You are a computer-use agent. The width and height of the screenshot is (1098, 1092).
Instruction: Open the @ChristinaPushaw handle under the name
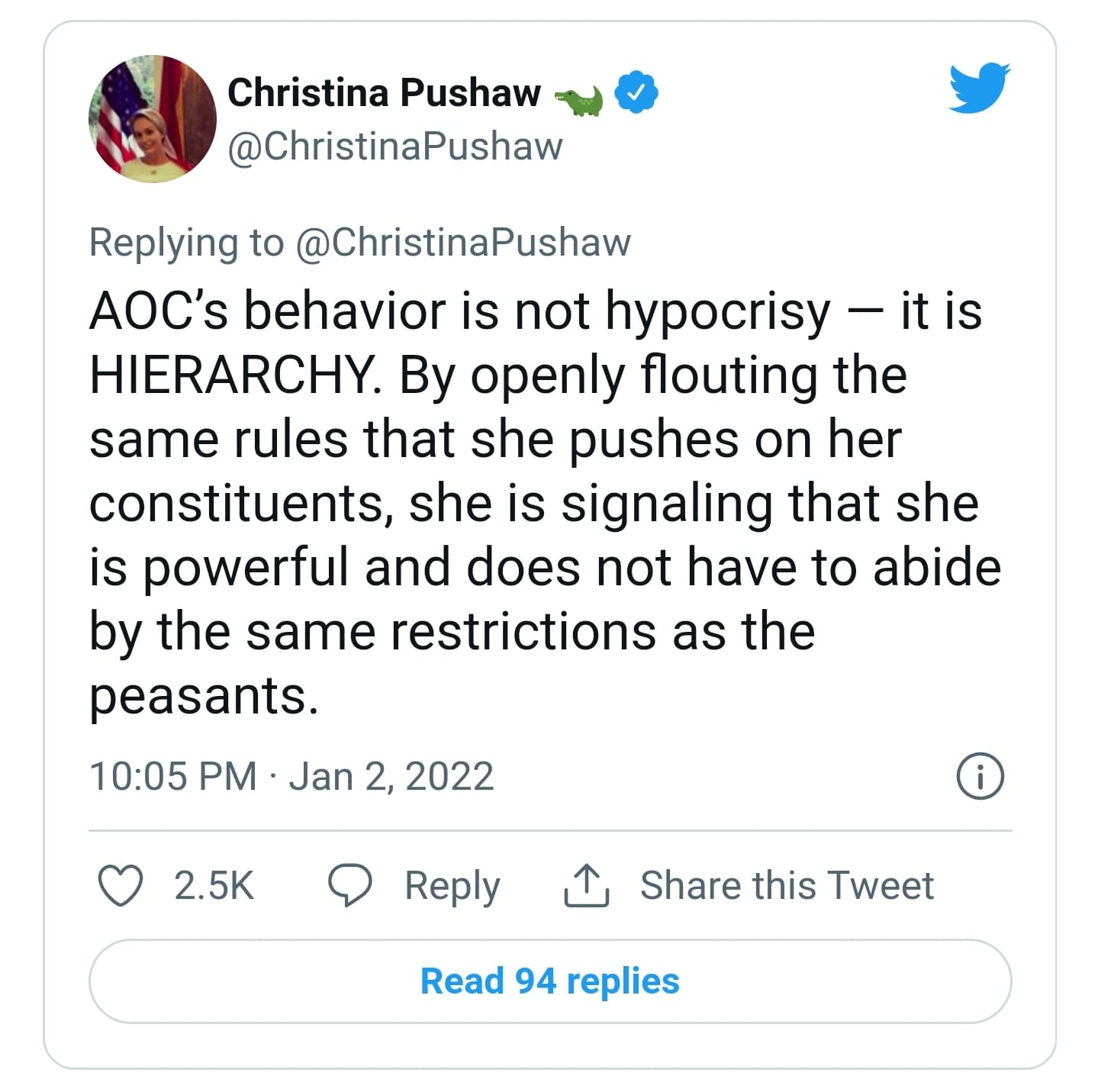[395, 146]
